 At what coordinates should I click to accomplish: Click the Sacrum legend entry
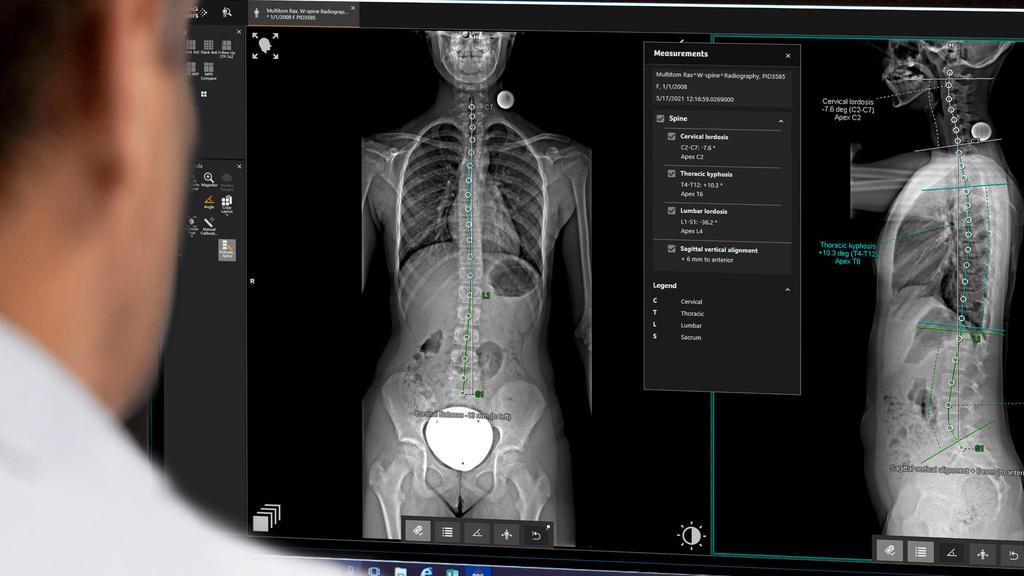click(690, 338)
